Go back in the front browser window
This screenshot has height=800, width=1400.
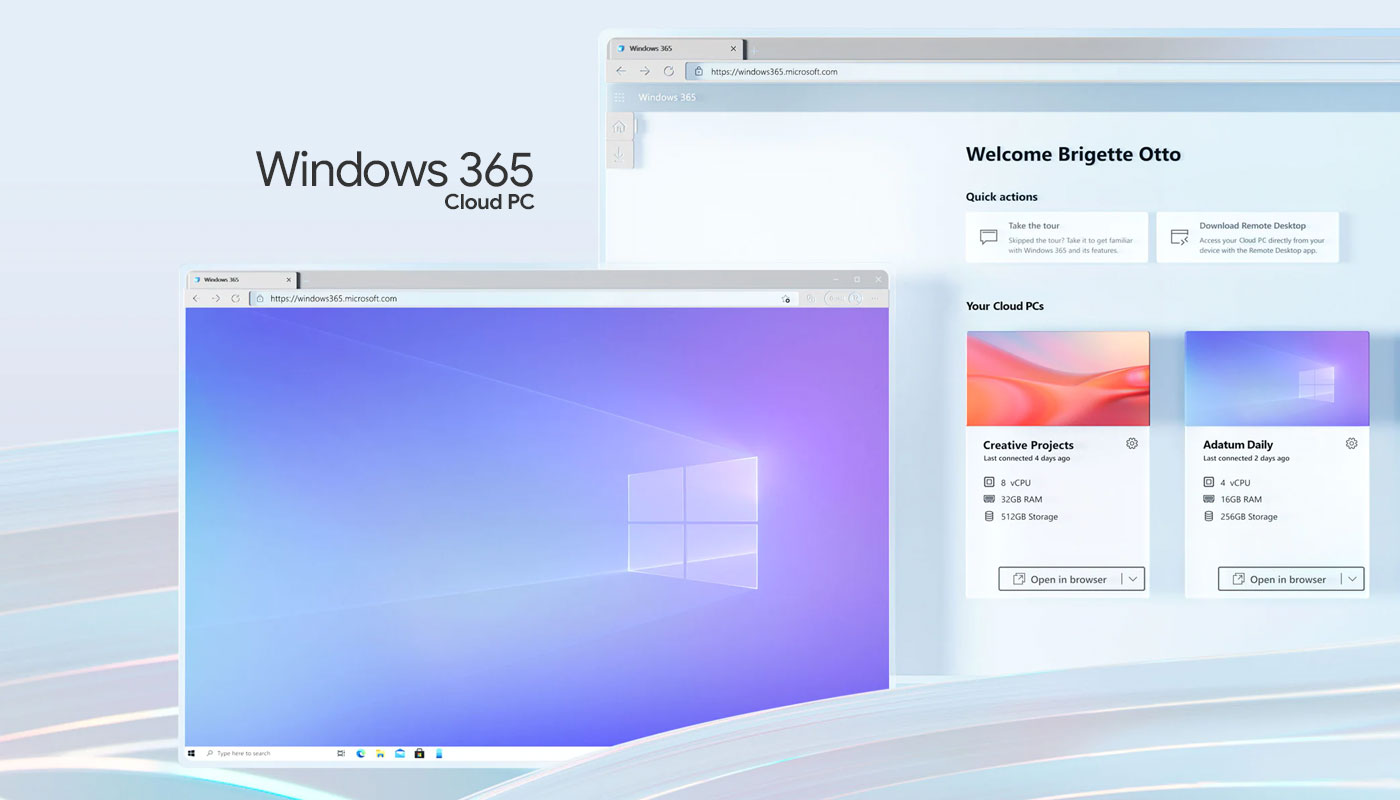(195, 298)
